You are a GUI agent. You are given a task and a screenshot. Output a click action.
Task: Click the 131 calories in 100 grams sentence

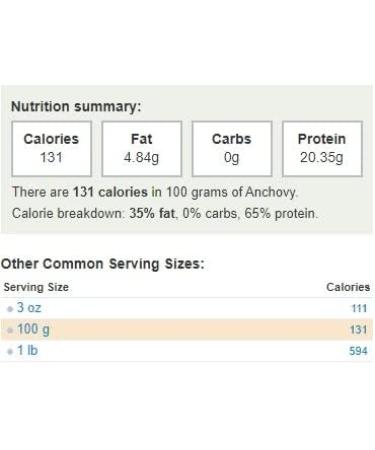click(155, 192)
